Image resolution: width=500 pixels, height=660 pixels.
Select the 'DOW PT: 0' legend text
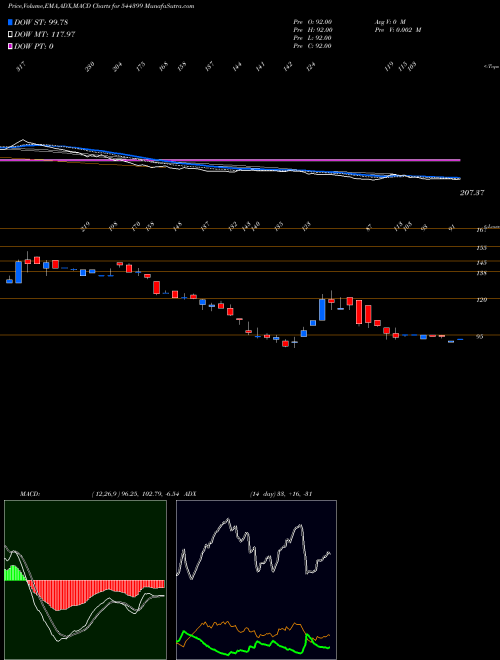[34, 46]
